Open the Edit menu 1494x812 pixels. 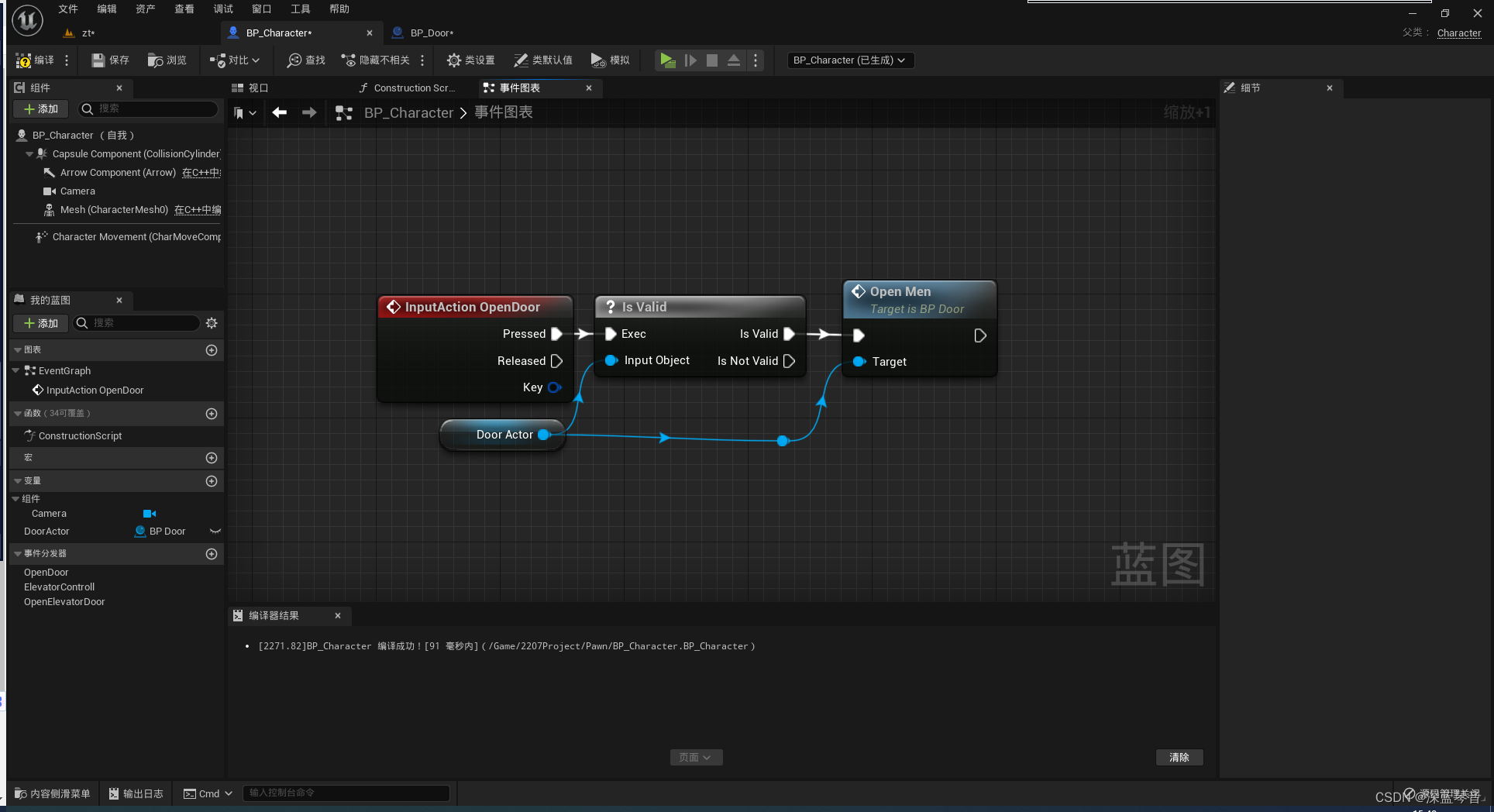click(x=107, y=9)
